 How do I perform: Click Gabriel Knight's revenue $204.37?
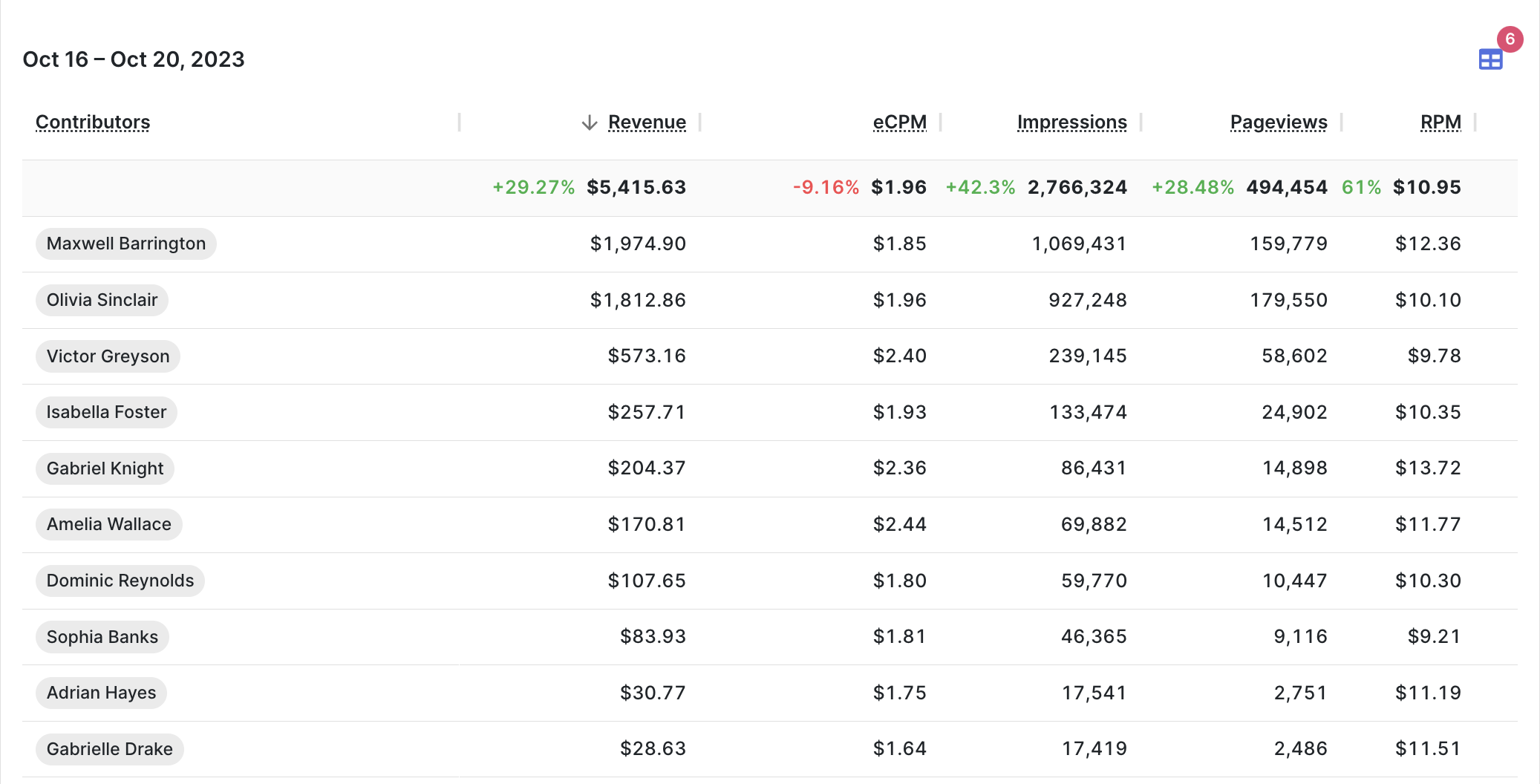(647, 468)
